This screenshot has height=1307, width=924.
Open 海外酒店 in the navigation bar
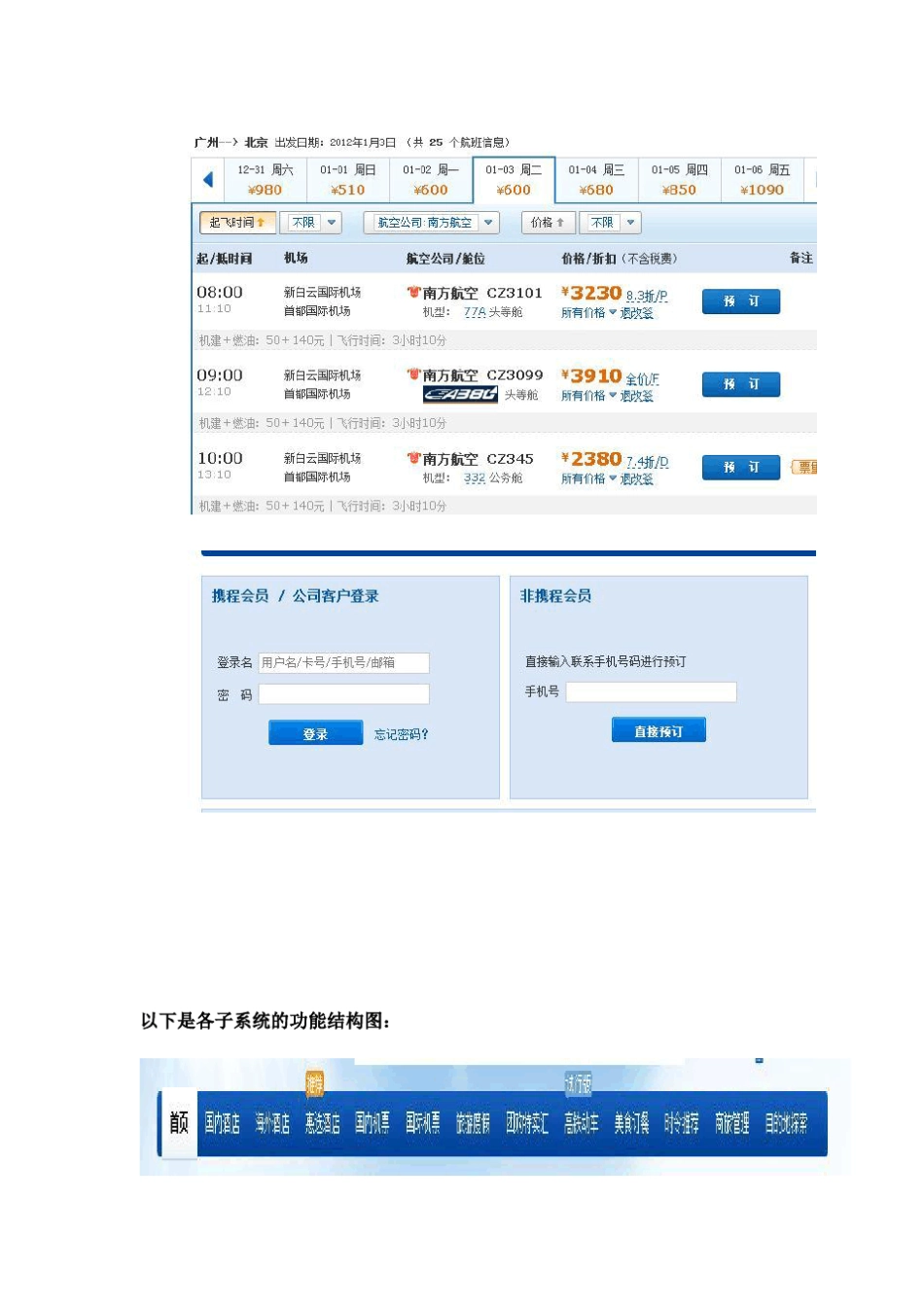272,1124
